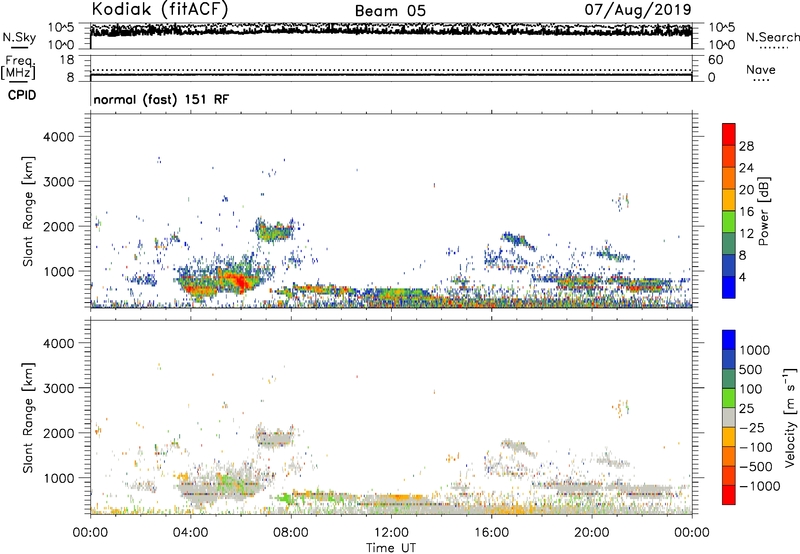Click the Nave axis label '60'
The width and height of the screenshot is (800, 554).
pos(715,60)
